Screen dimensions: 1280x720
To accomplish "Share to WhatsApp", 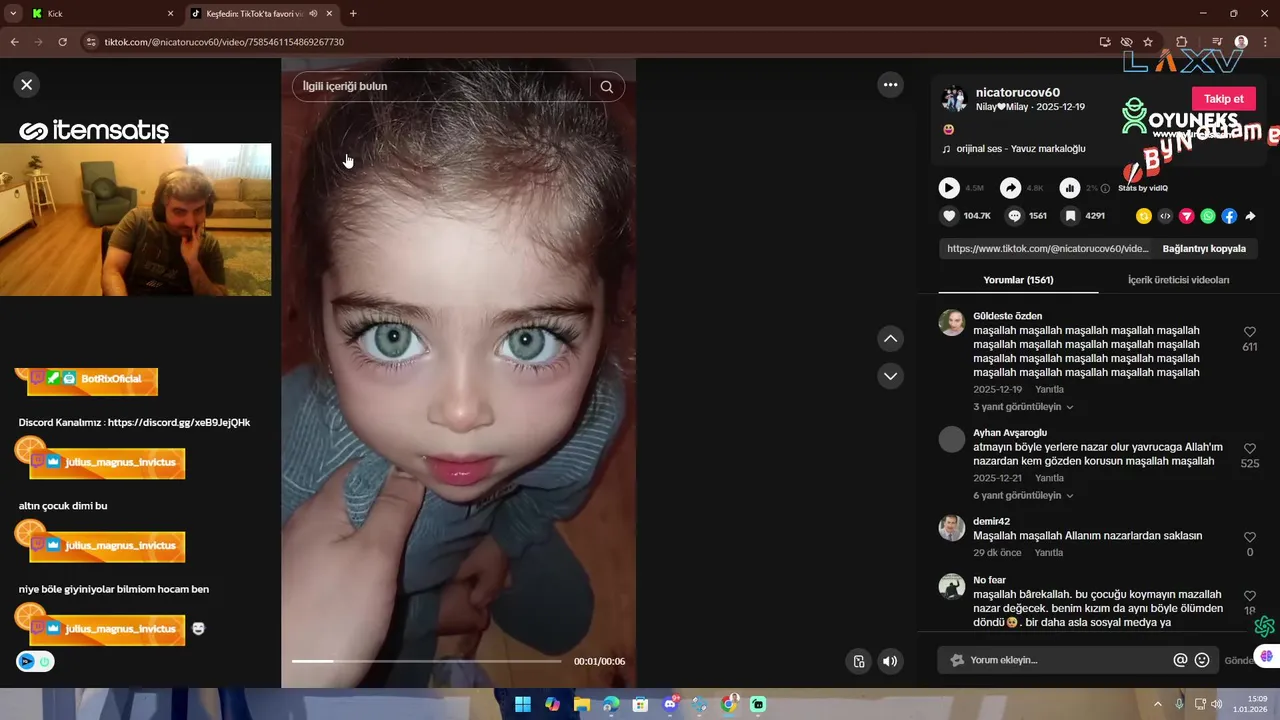I will tap(1208, 216).
